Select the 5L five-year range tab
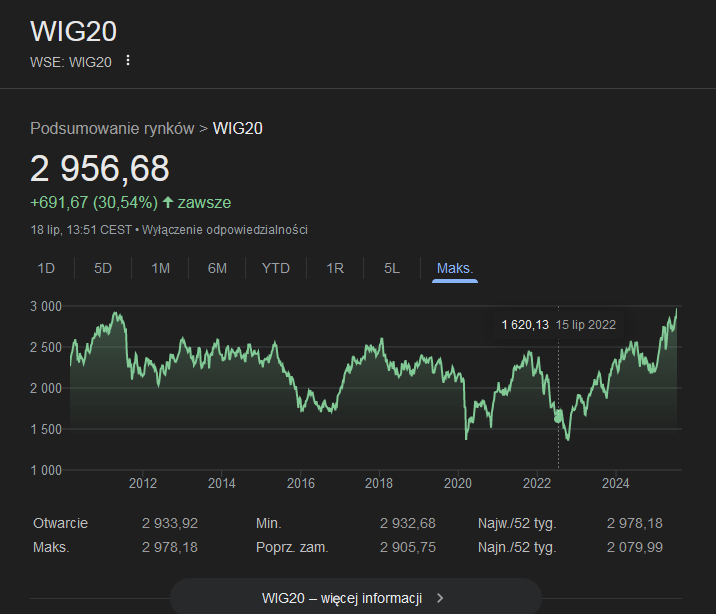716x614 pixels. tap(392, 268)
